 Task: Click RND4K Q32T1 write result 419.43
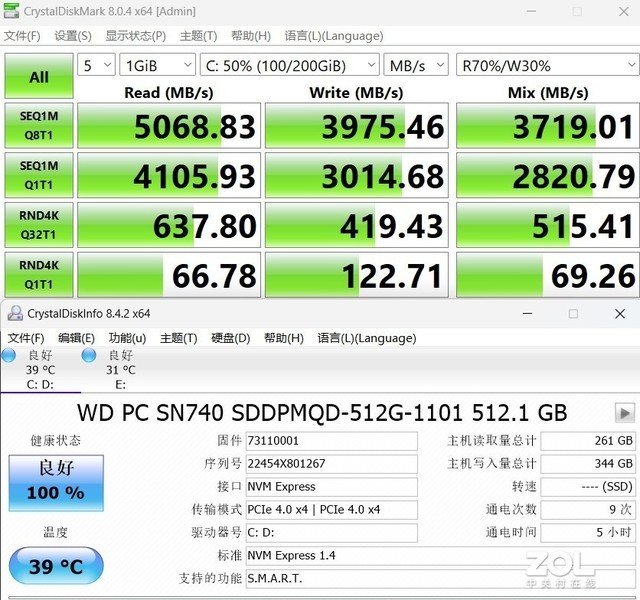pos(357,225)
